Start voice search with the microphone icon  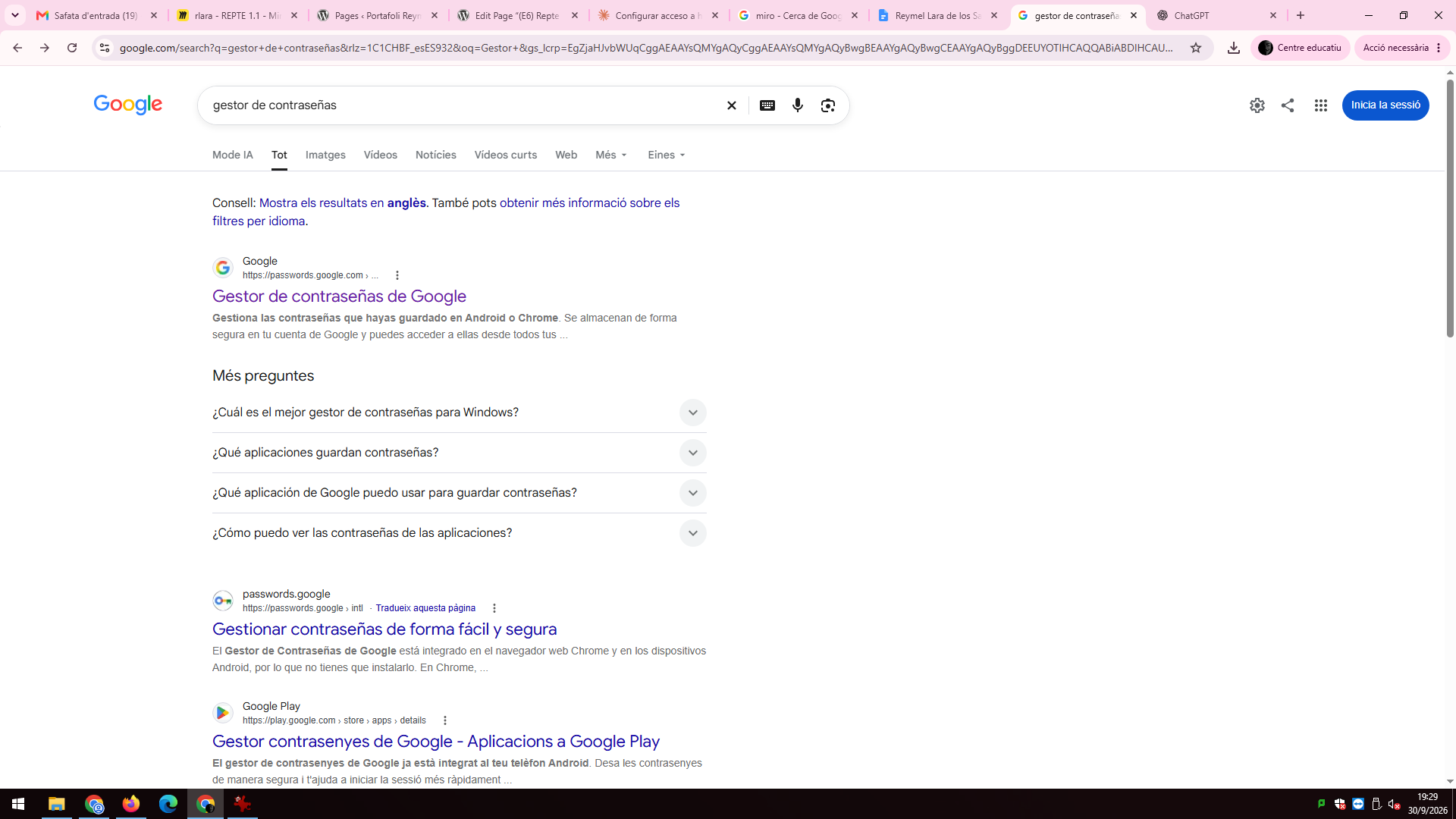pyautogui.click(x=797, y=105)
